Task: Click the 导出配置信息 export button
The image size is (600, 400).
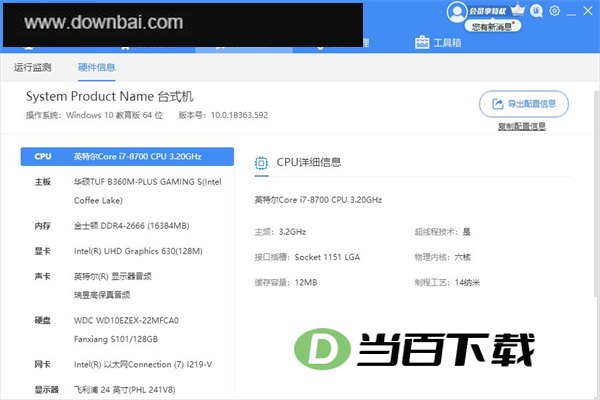Action: [524, 104]
